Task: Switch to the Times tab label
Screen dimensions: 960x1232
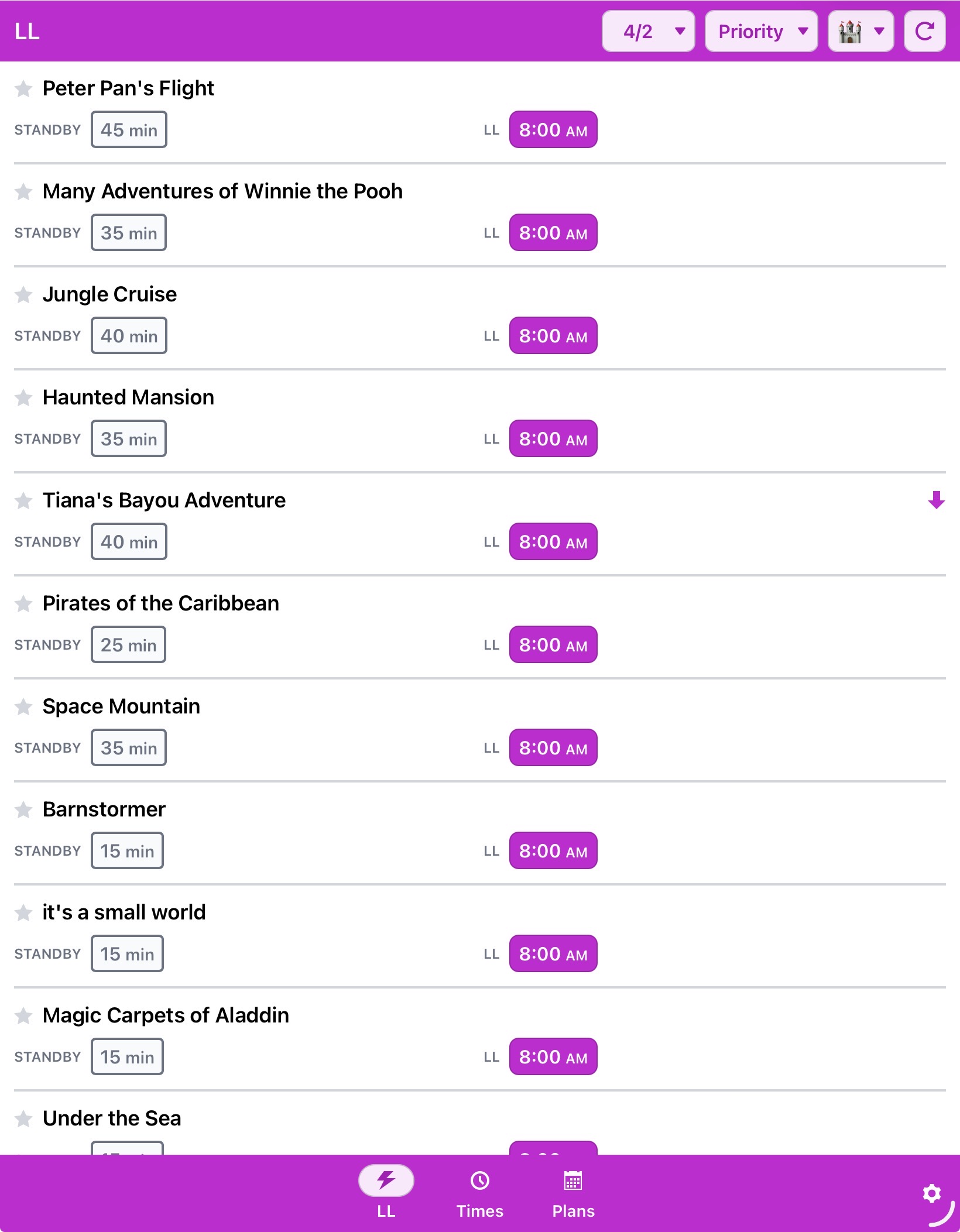Action: [479, 1211]
